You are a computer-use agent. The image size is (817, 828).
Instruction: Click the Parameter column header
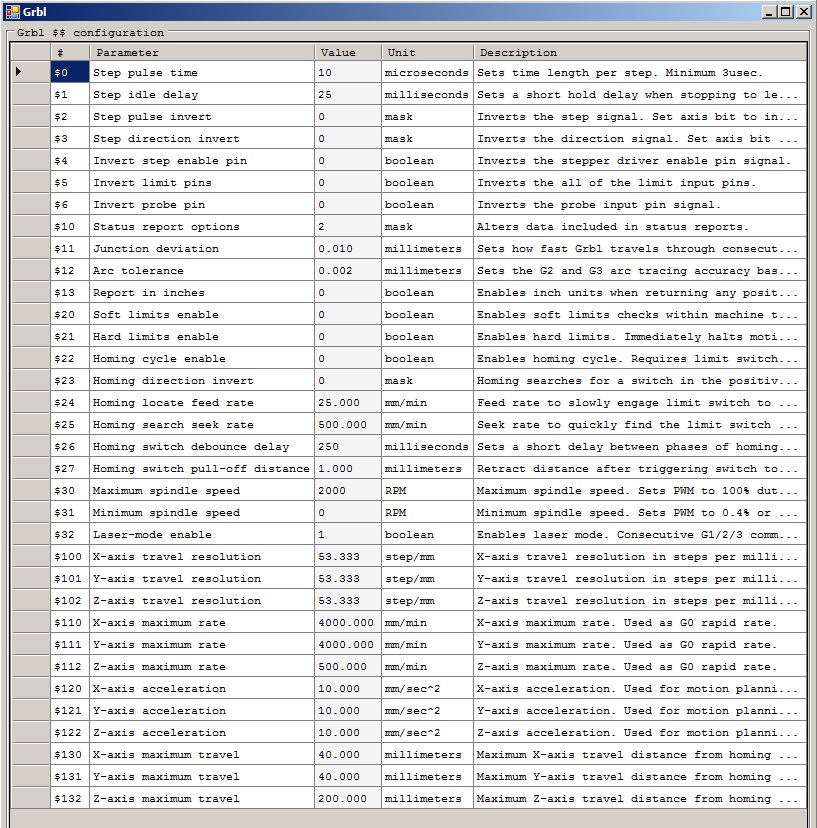pyautogui.click(x=202, y=52)
